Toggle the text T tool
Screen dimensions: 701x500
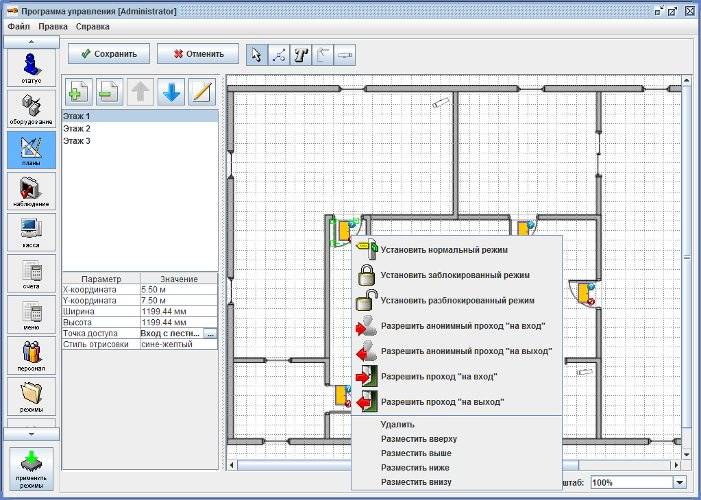pos(301,53)
